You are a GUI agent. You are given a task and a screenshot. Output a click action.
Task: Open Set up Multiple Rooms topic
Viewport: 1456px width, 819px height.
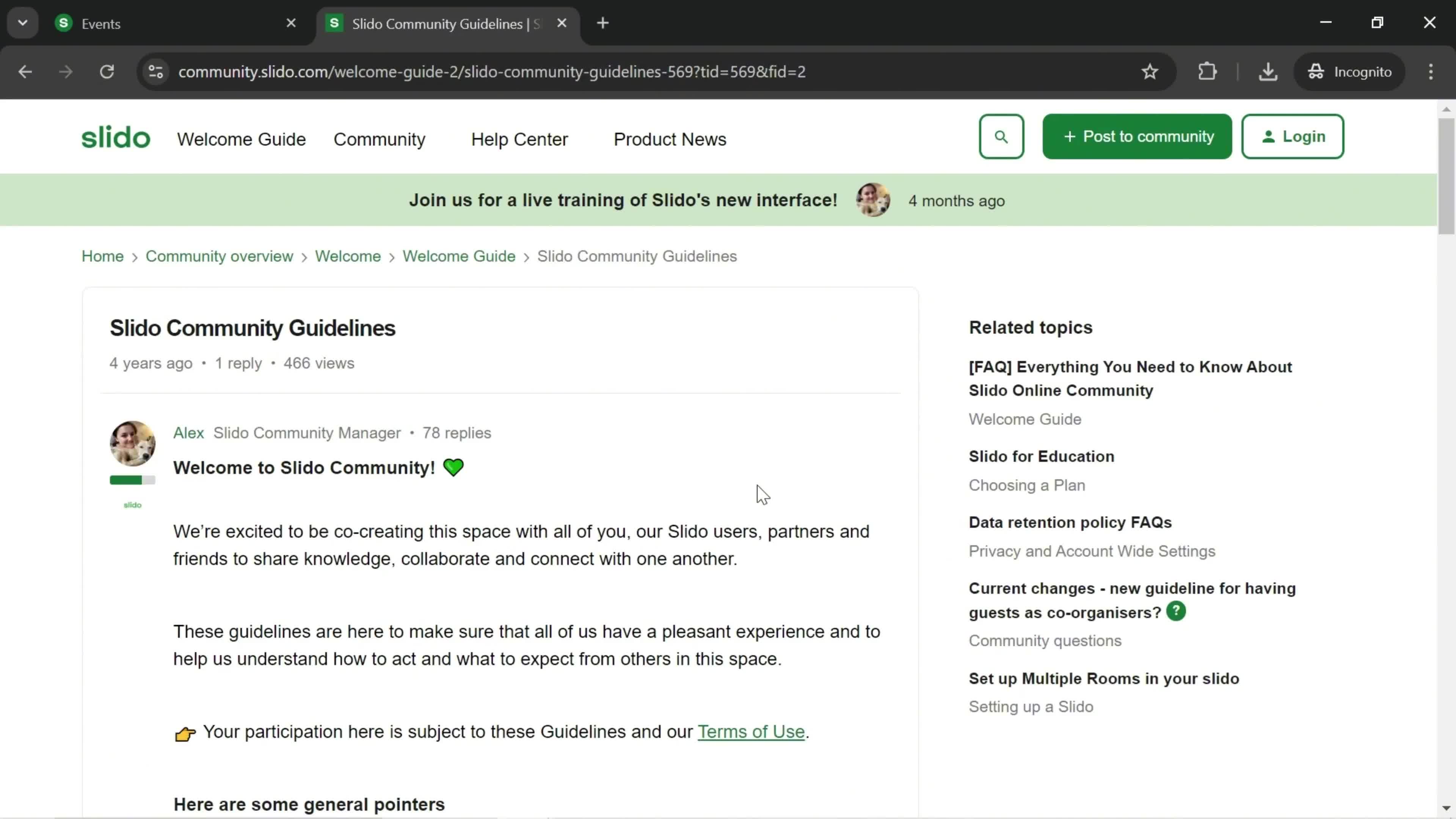pos(1103,679)
